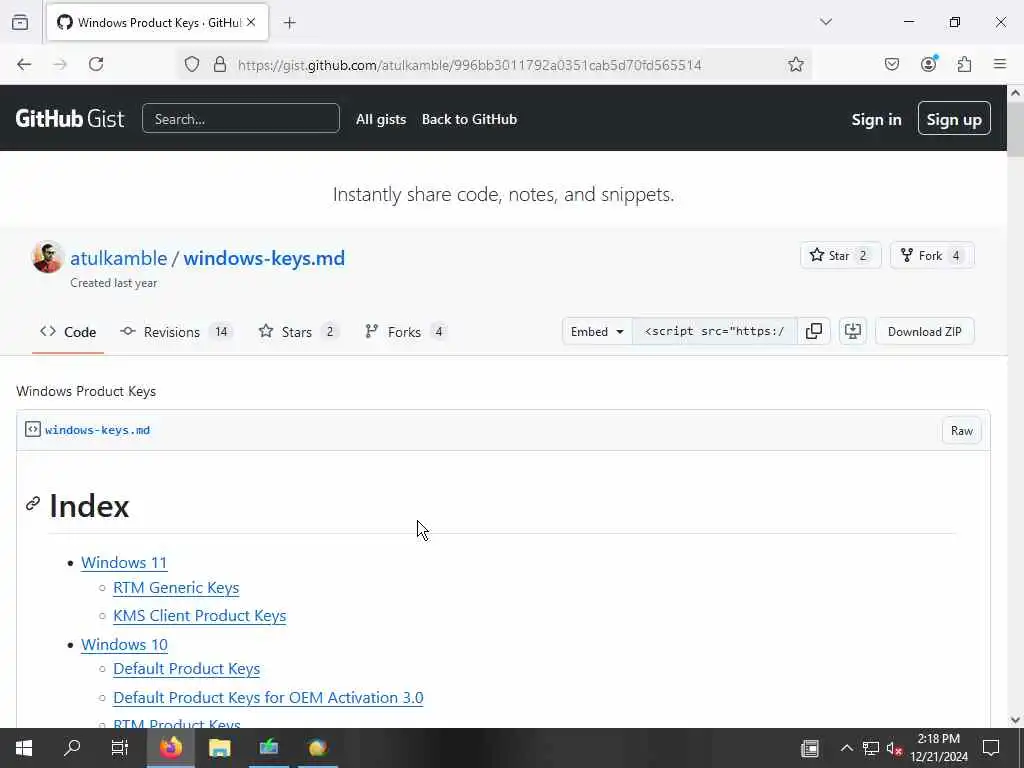Open File Explorer from the taskbar

point(219,748)
